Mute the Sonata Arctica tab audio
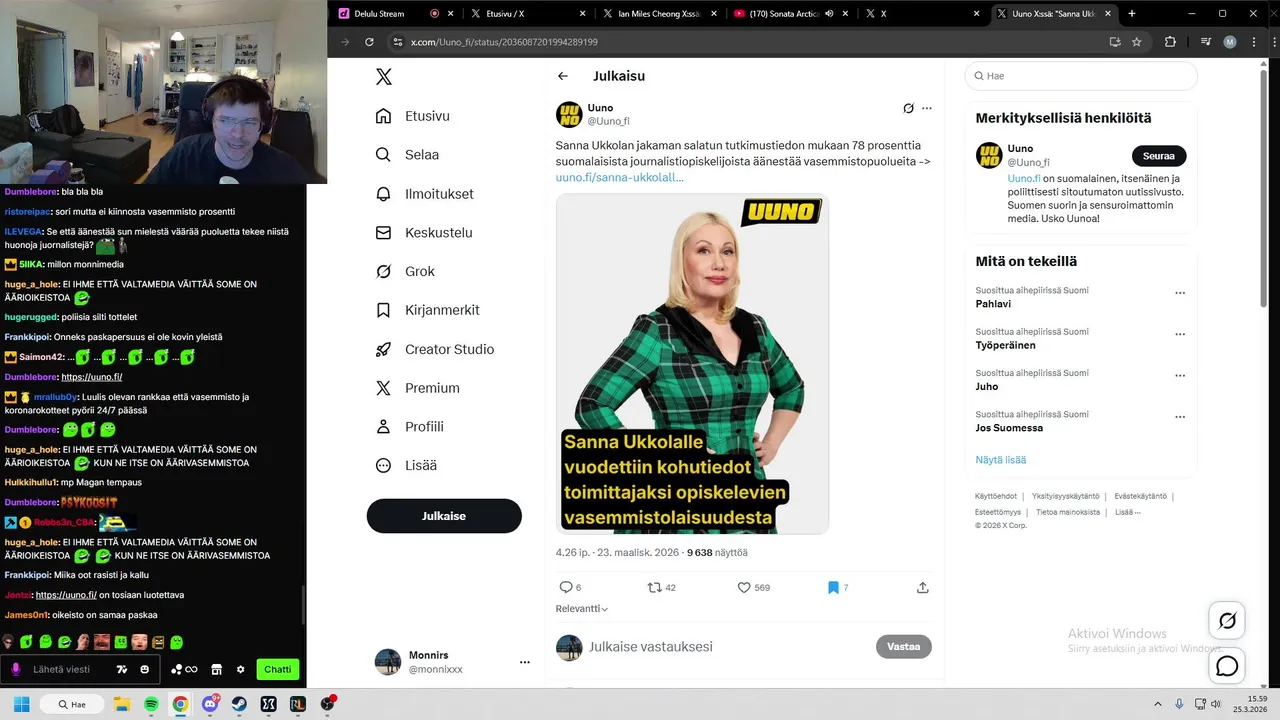 coord(829,14)
